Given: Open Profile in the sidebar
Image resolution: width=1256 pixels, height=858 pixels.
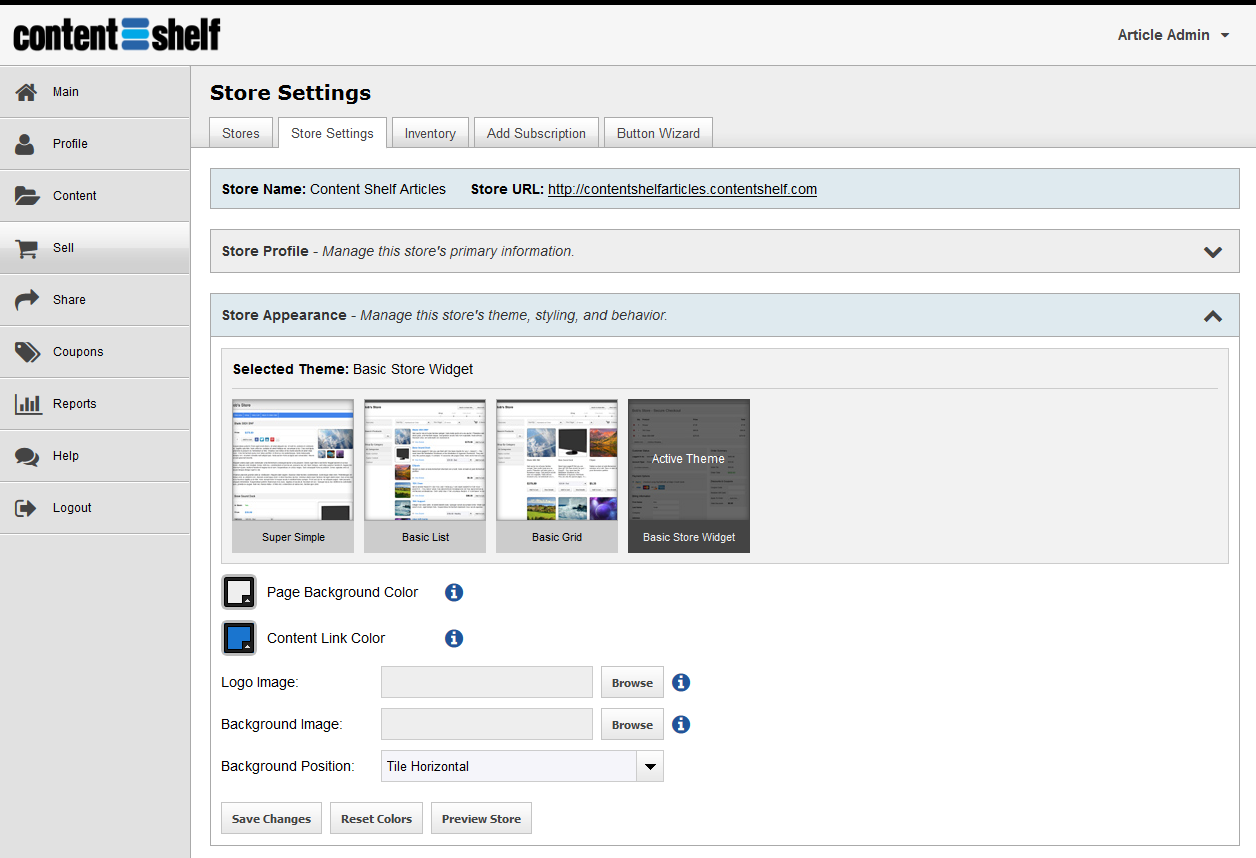Looking at the screenshot, I should (95, 144).
